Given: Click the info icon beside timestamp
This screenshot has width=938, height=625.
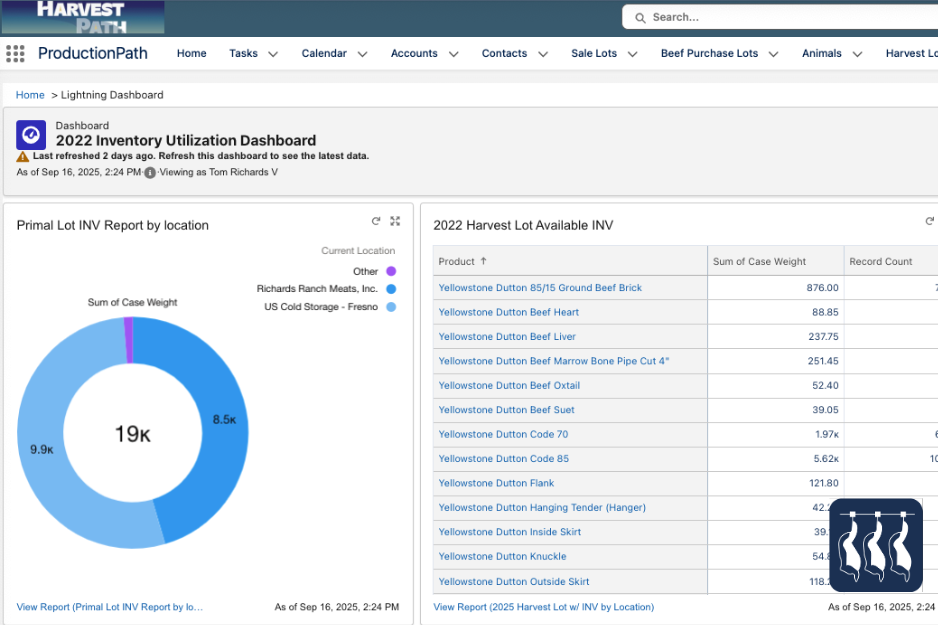Looking at the screenshot, I should coord(150,173).
